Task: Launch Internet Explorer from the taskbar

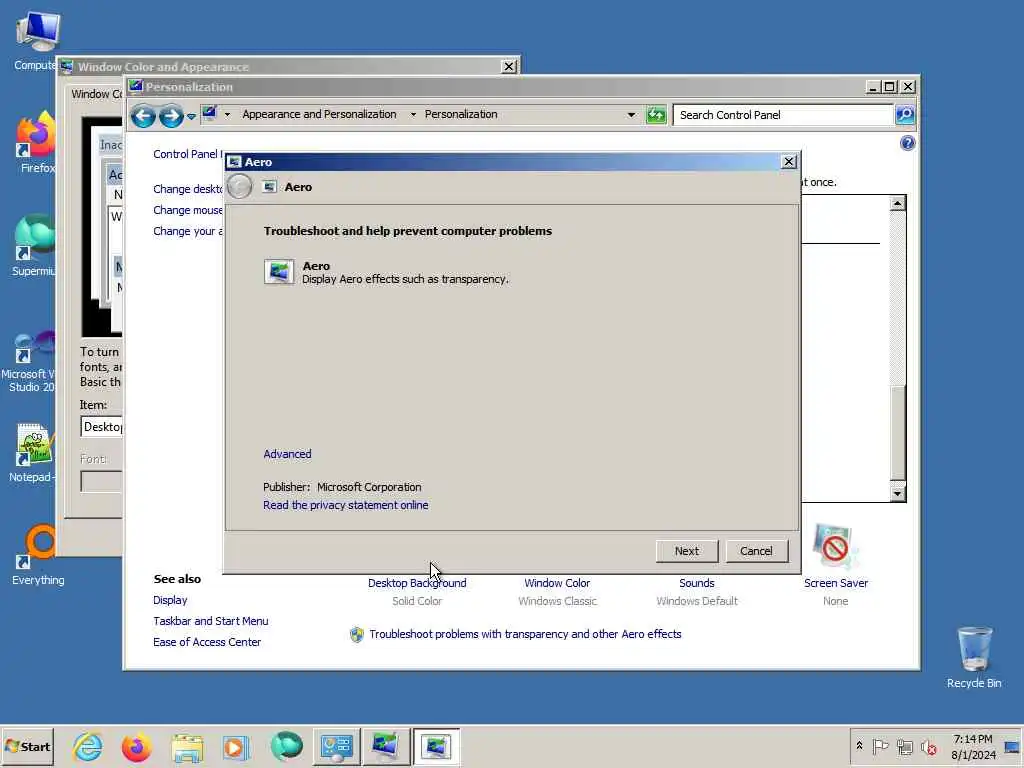Action: (88, 746)
